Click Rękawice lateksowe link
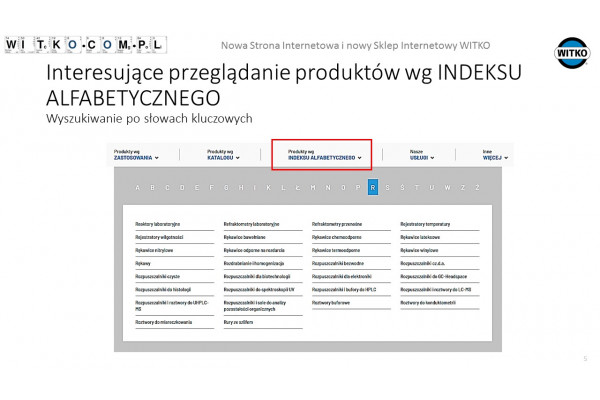Viewport: 600px width, 400px height. point(420,237)
